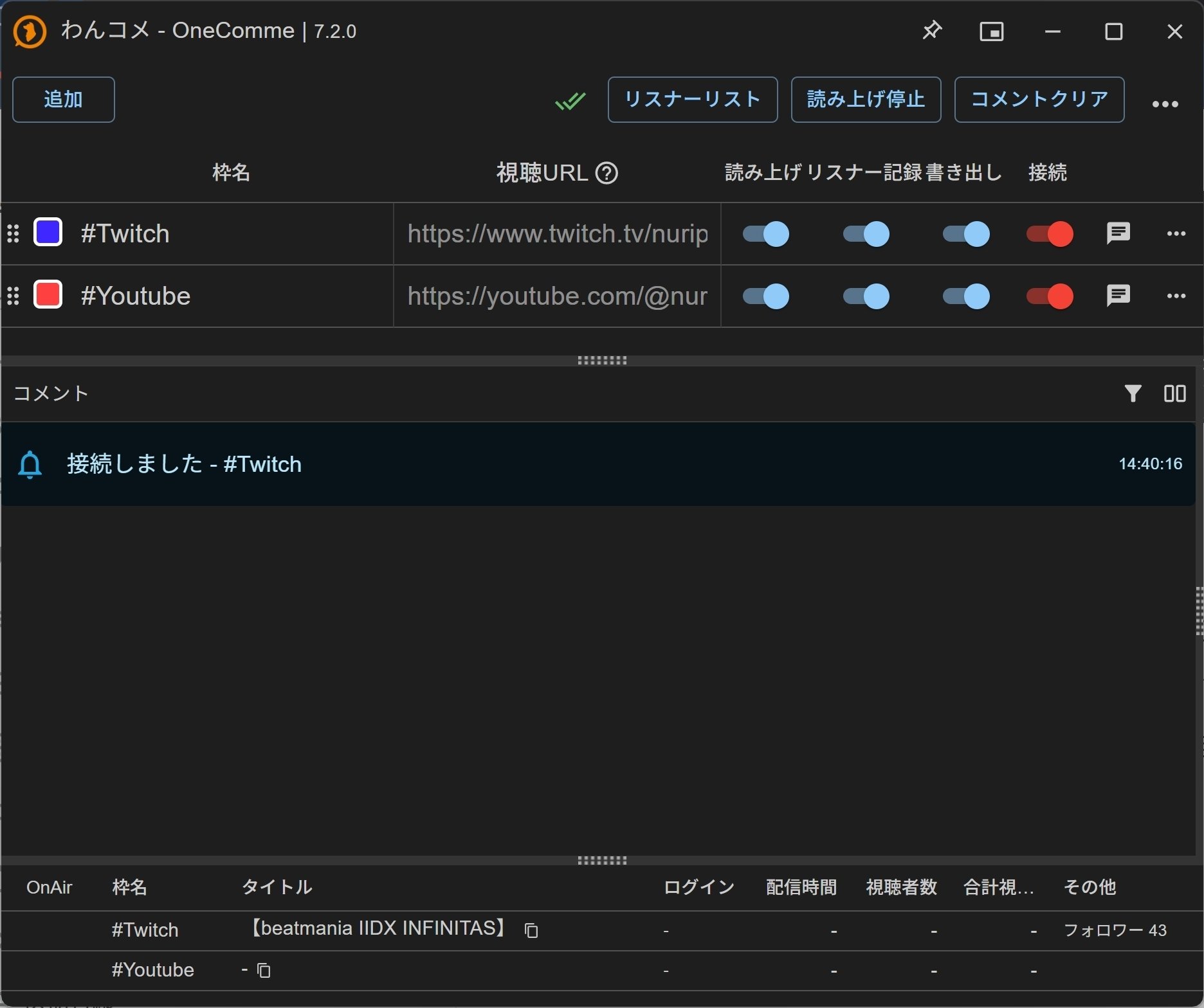Click the 合計視… column header
This screenshot has height=1008, width=1204.
(x=998, y=888)
